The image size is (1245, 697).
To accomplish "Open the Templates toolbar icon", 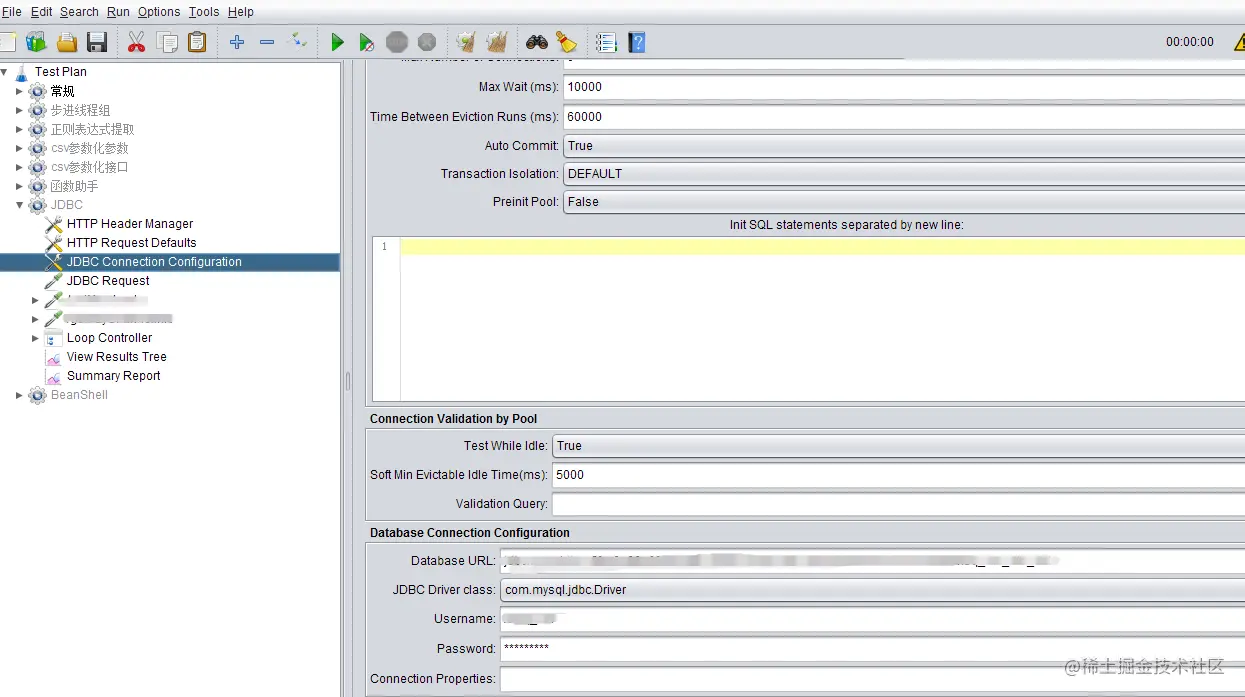I will tap(36, 42).
